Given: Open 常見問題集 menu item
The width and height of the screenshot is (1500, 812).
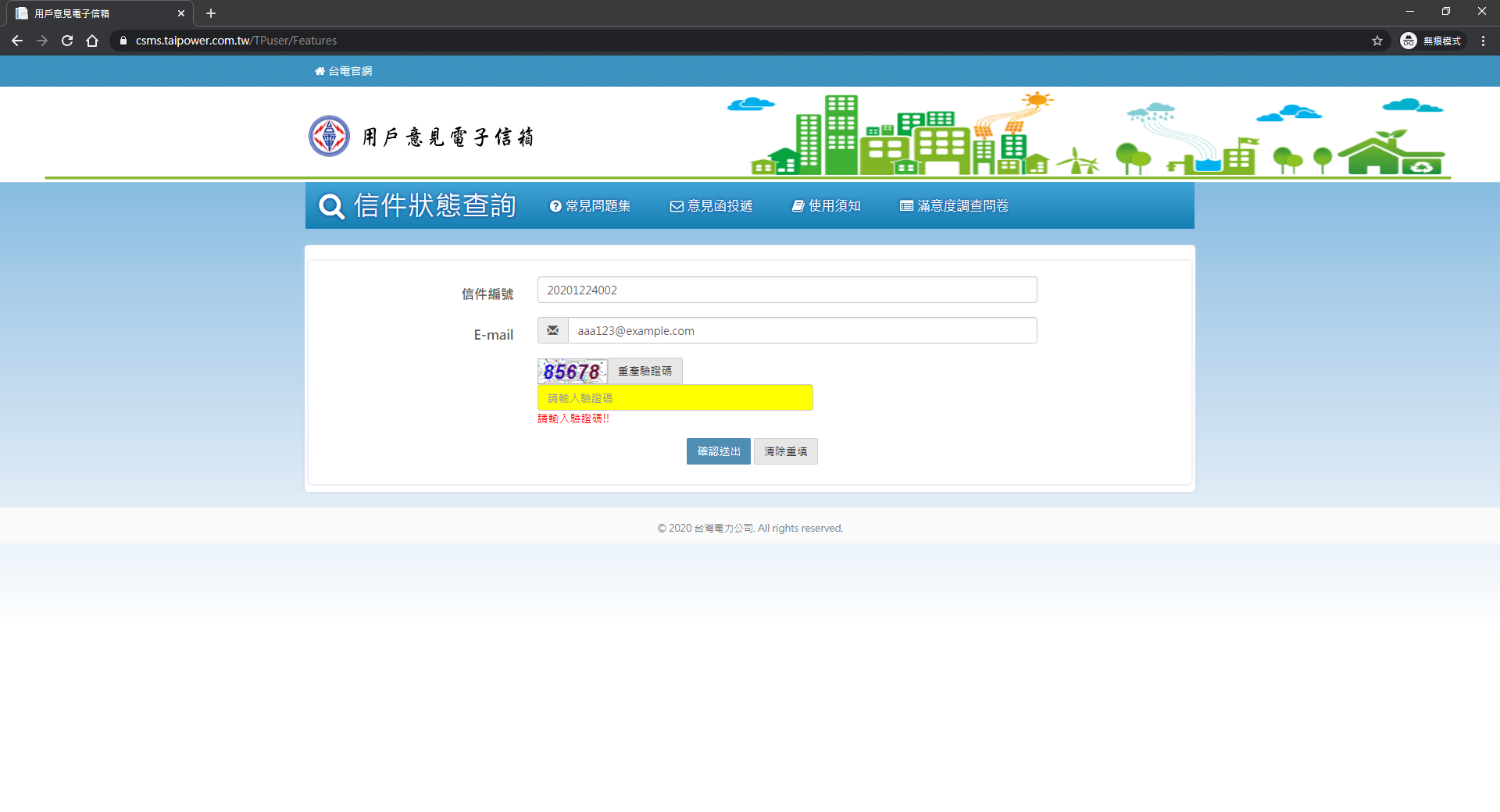Looking at the screenshot, I should [591, 206].
